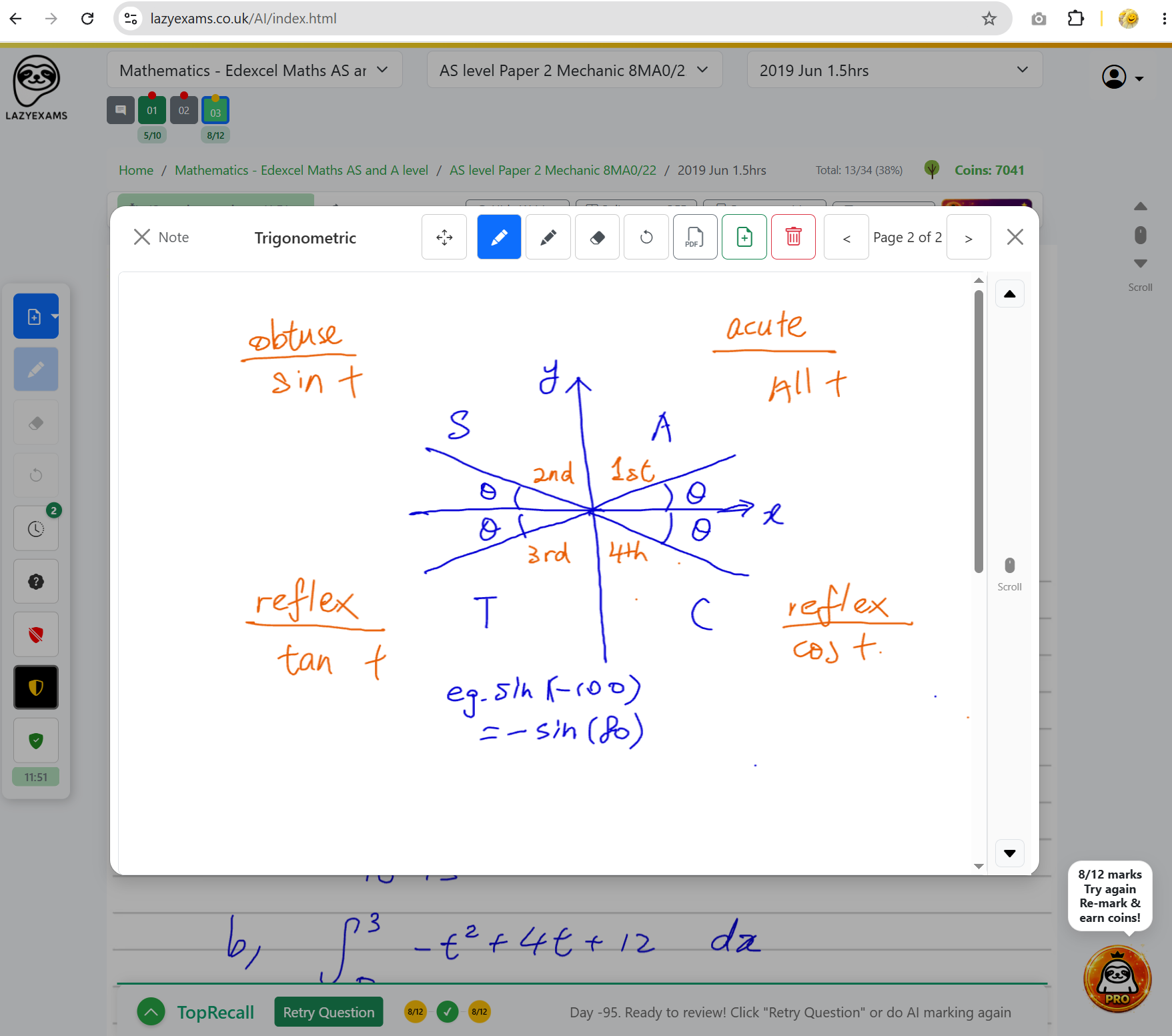Click the Retry Question button
The width and height of the screenshot is (1172, 1036).
coord(329,1012)
